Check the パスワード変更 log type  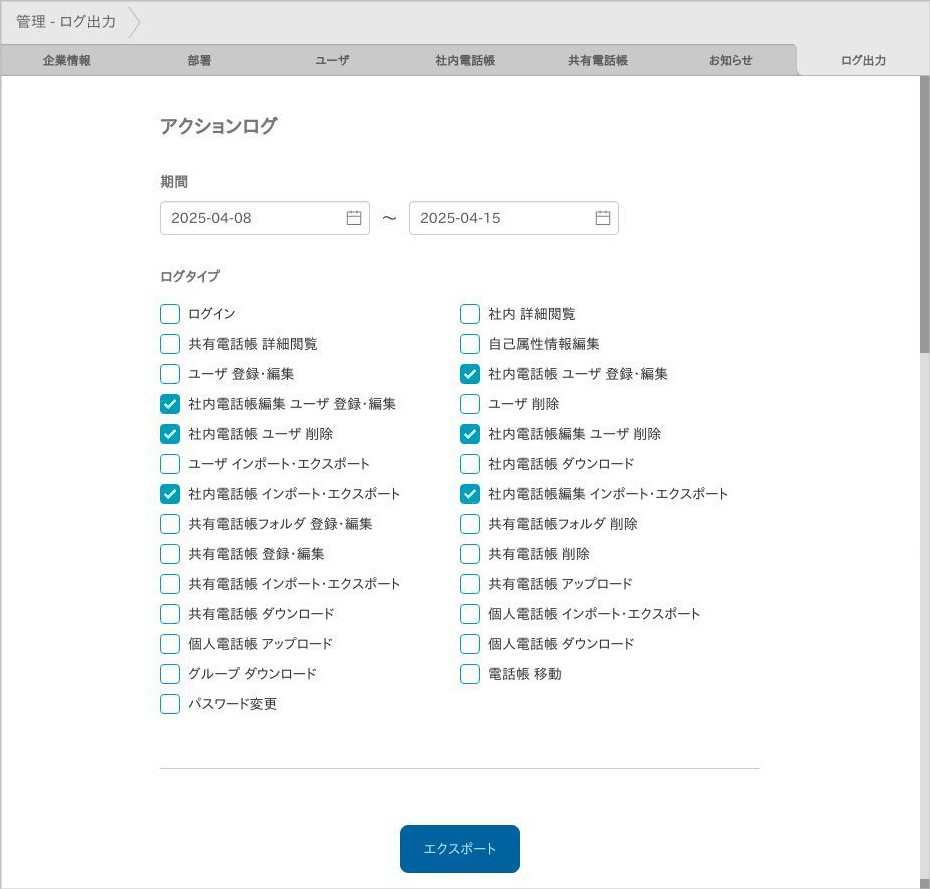point(170,704)
